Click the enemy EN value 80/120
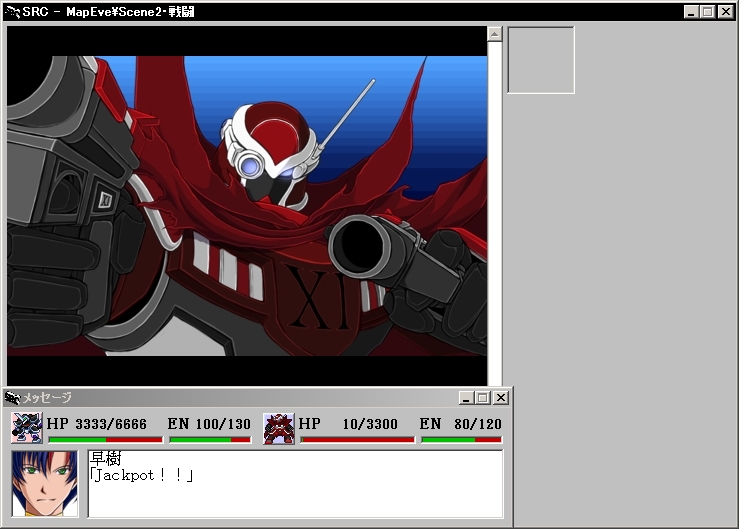This screenshot has height=529, width=739. [x=478, y=424]
